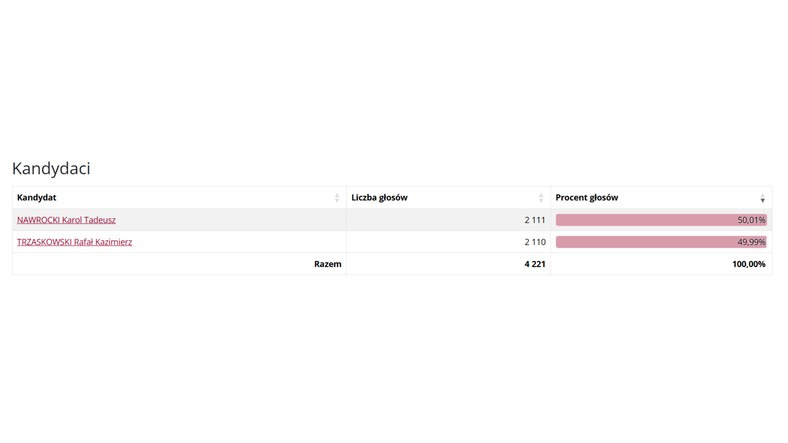Select the Trzaskowski table row
Viewport: 788px width, 443px height.
(x=392, y=242)
